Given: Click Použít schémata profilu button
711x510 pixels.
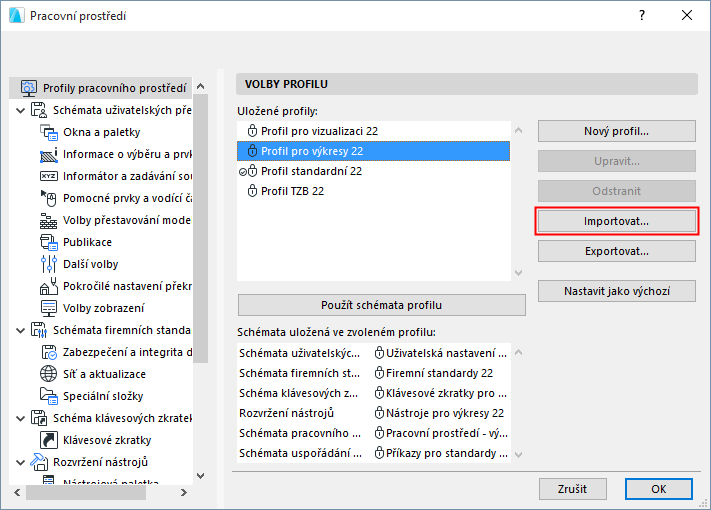Looking at the screenshot, I should click(382, 305).
